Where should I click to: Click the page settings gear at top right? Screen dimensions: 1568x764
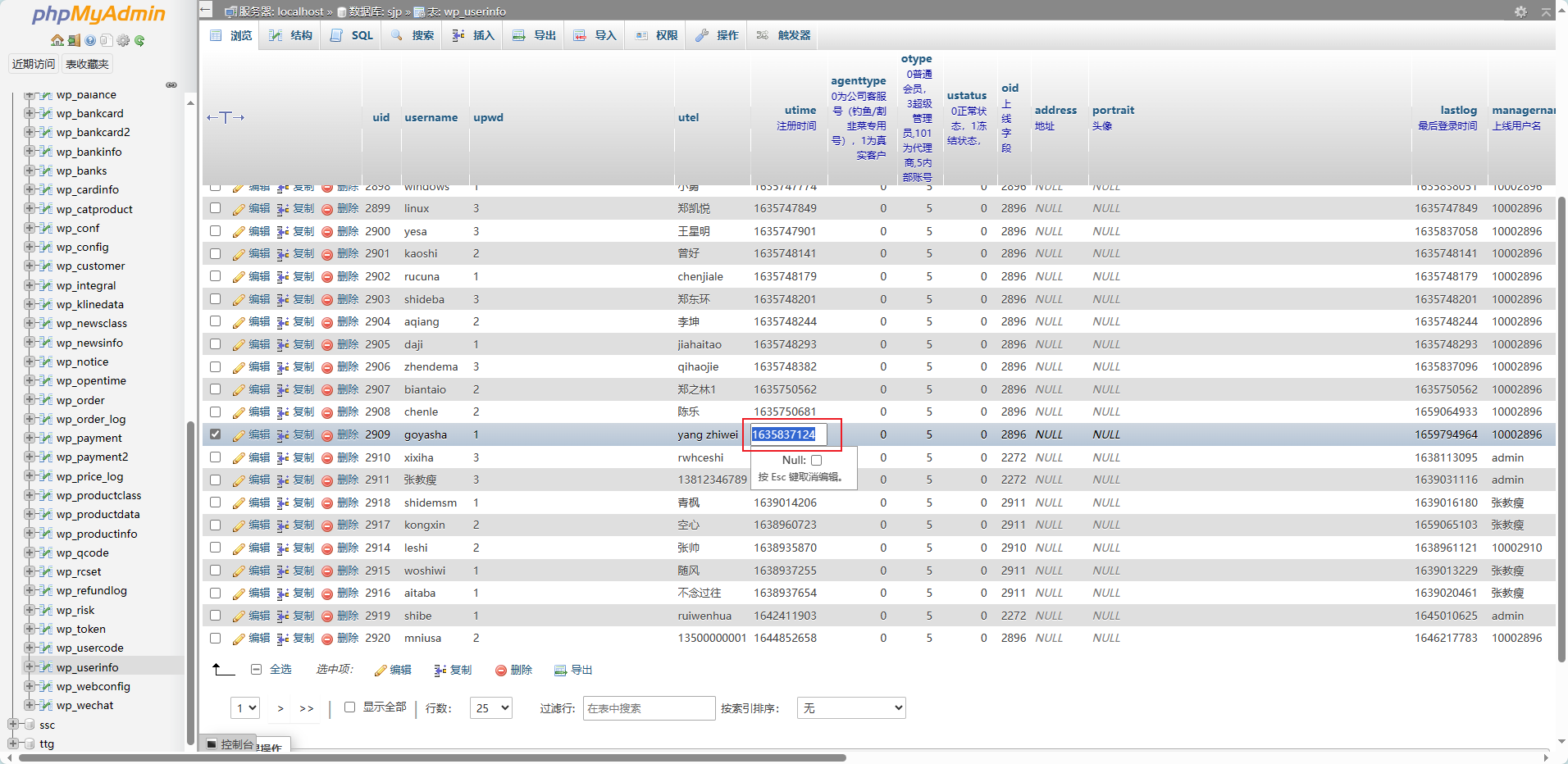(1520, 11)
